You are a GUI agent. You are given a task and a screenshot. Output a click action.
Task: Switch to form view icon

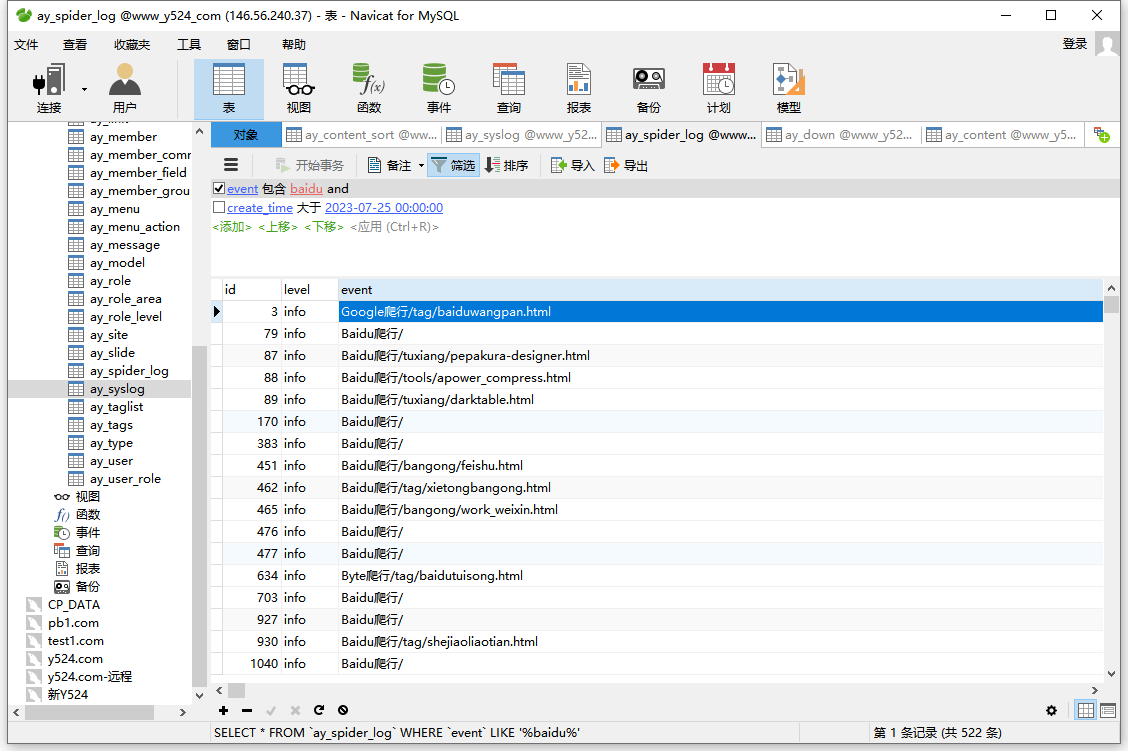click(x=1108, y=711)
